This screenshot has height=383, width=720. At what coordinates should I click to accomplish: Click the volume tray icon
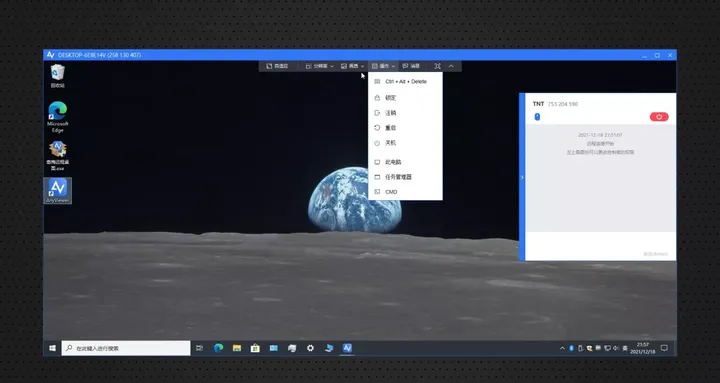[616, 349]
